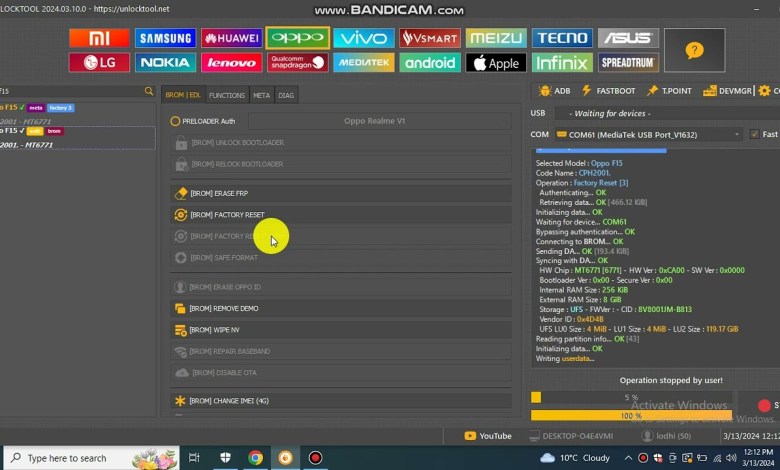Screen dimensions: 780x470
Task: Open the YouTube link in status bar
Action: [488, 436]
